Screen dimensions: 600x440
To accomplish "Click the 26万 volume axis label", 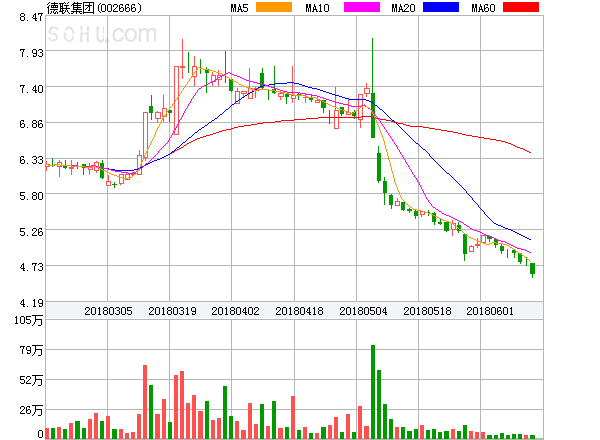I will [31, 411].
